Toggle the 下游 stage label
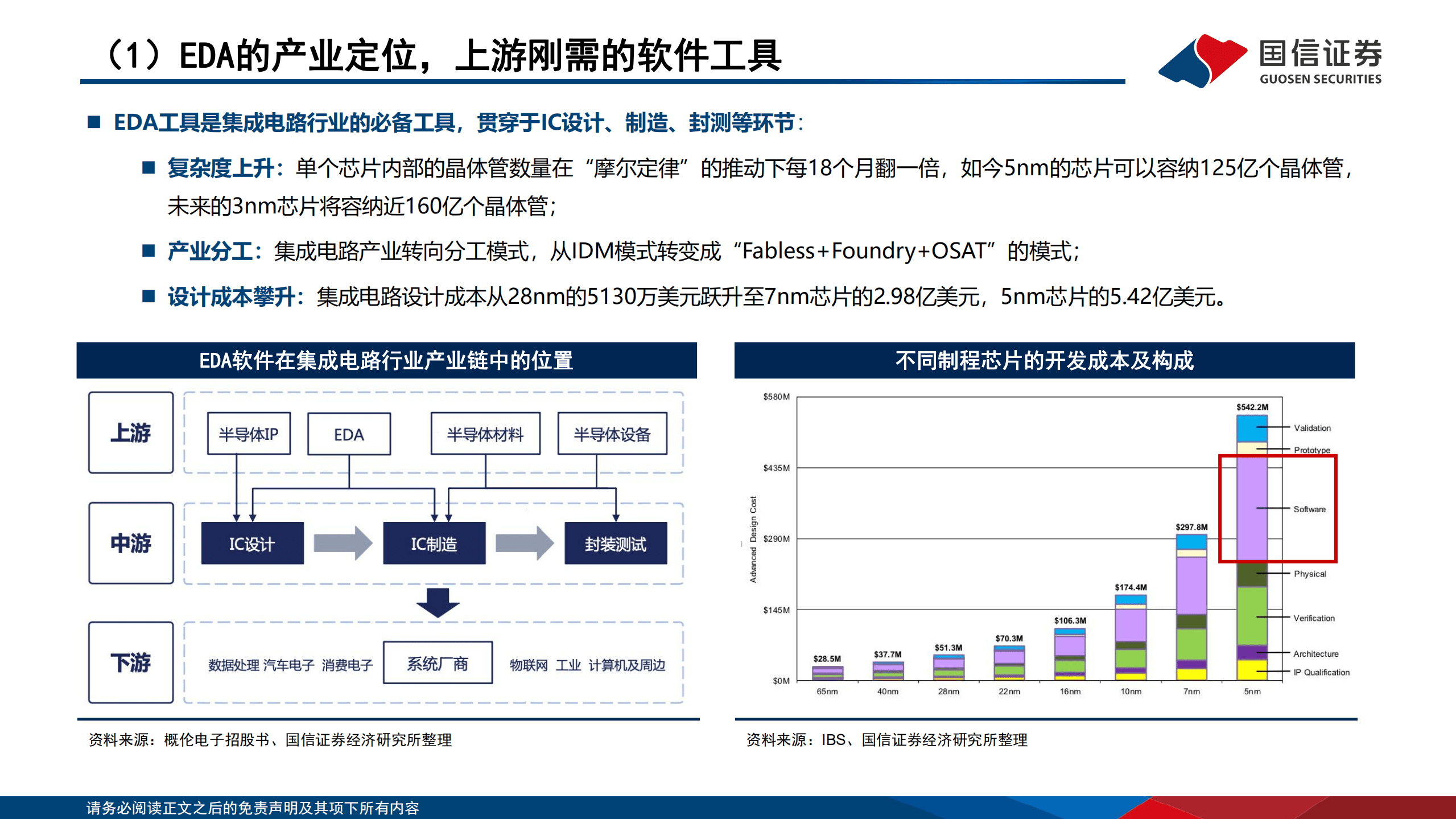This screenshot has height=819, width=1456. pos(130,662)
